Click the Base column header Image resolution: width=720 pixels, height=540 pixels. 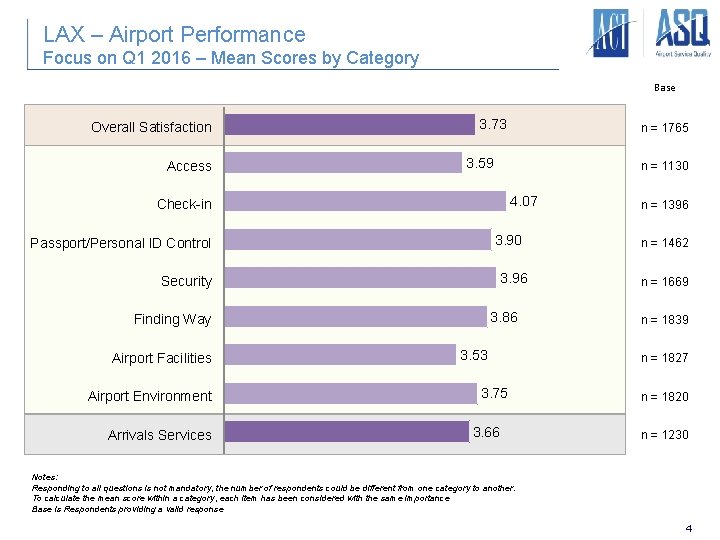(664, 88)
